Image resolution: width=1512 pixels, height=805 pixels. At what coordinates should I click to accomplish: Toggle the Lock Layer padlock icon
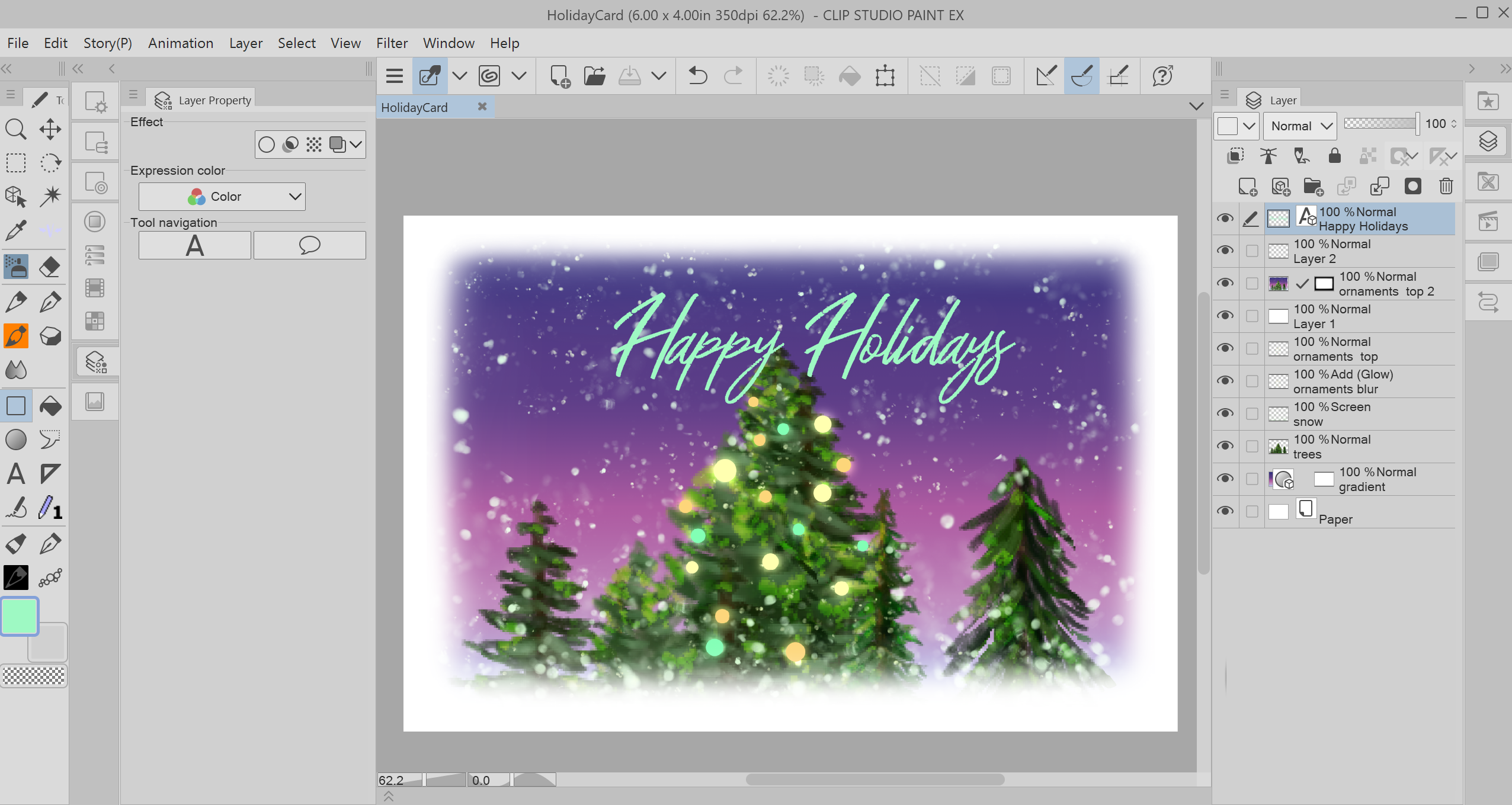coord(1335,156)
